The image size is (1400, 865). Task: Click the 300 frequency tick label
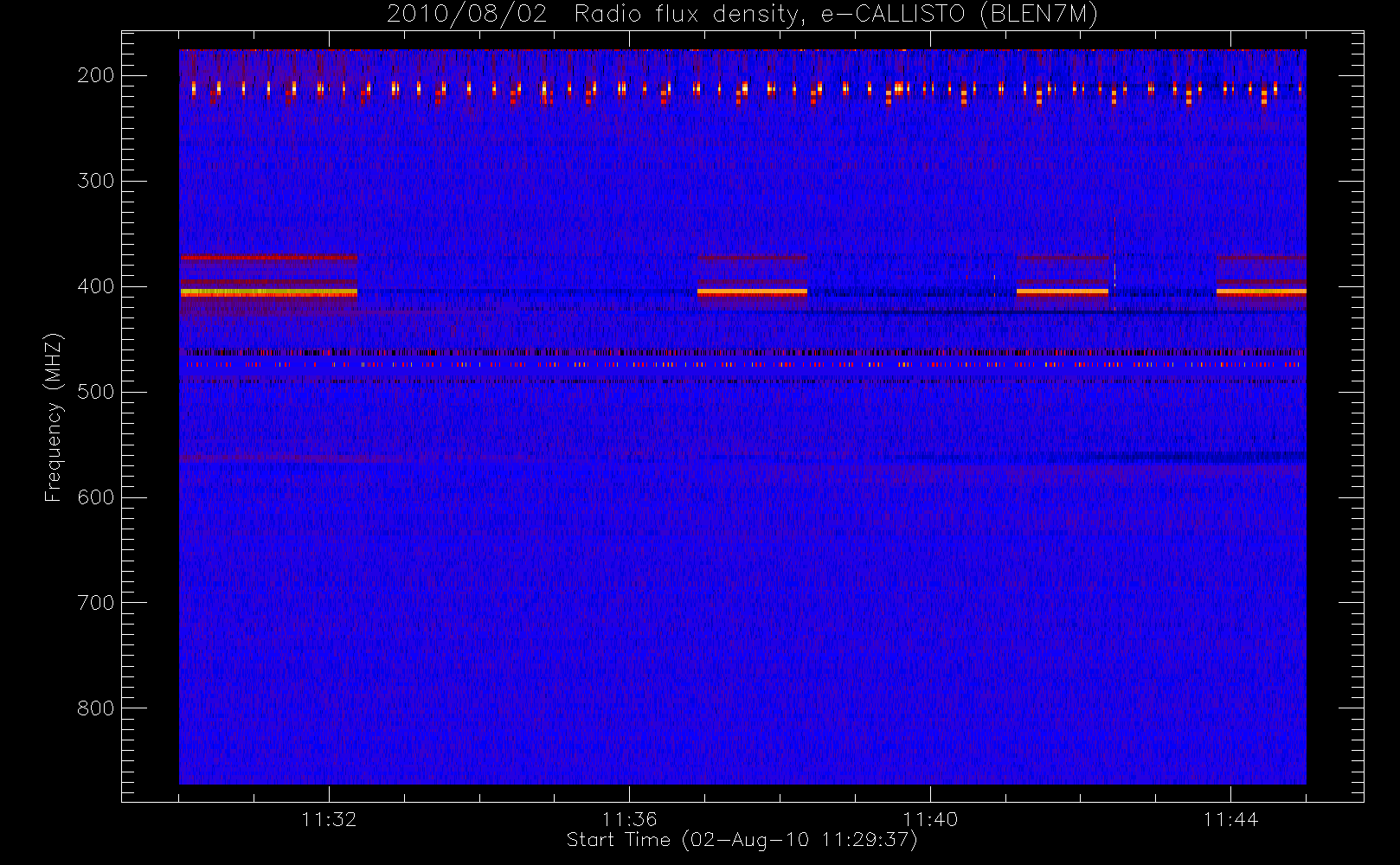(x=96, y=181)
